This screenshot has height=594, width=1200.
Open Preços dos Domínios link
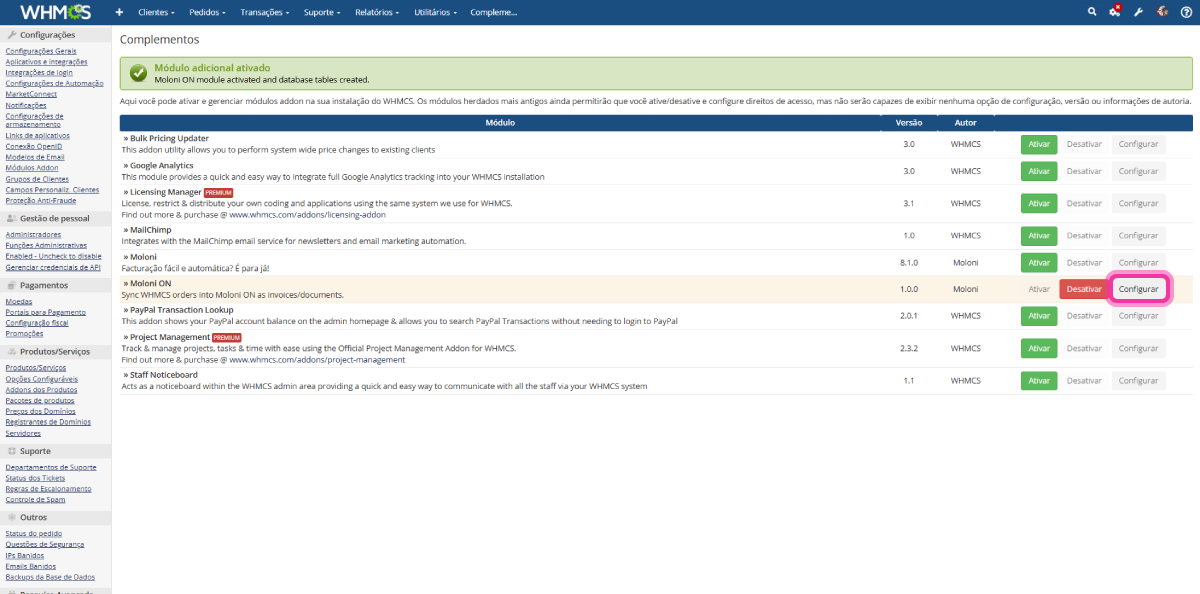[x=40, y=412]
